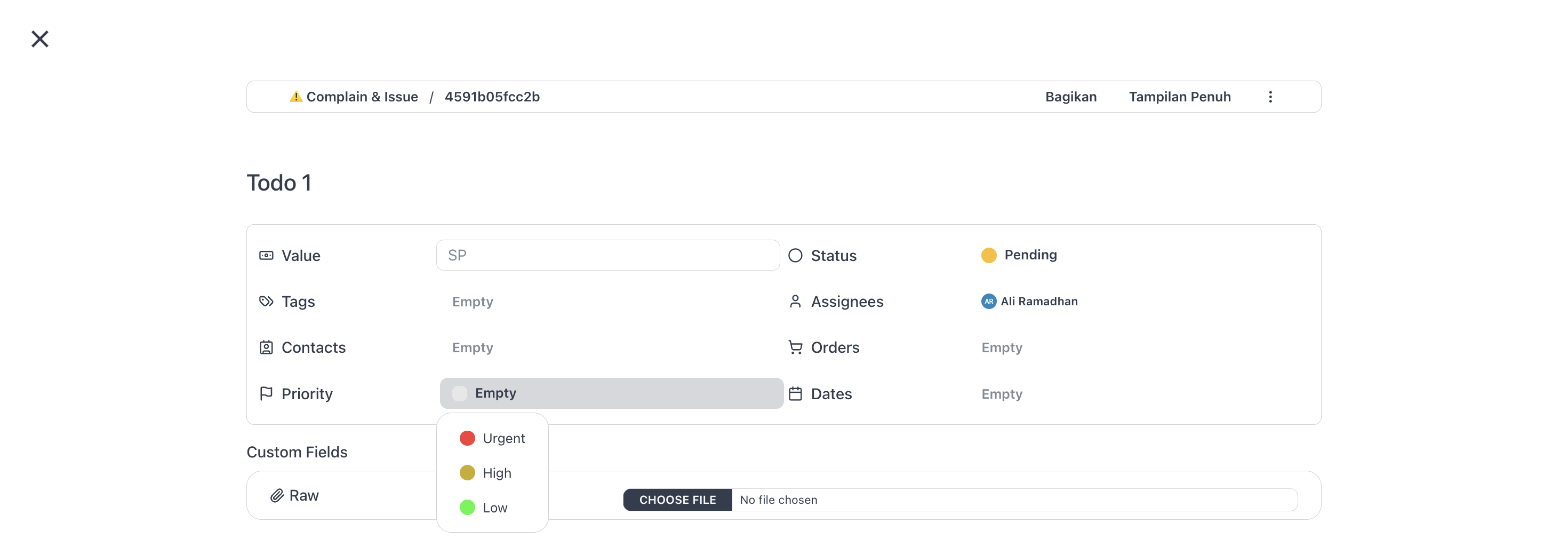Image resolution: width=1568 pixels, height=538 pixels.
Task: Click the Tags label icon
Action: pos(266,302)
